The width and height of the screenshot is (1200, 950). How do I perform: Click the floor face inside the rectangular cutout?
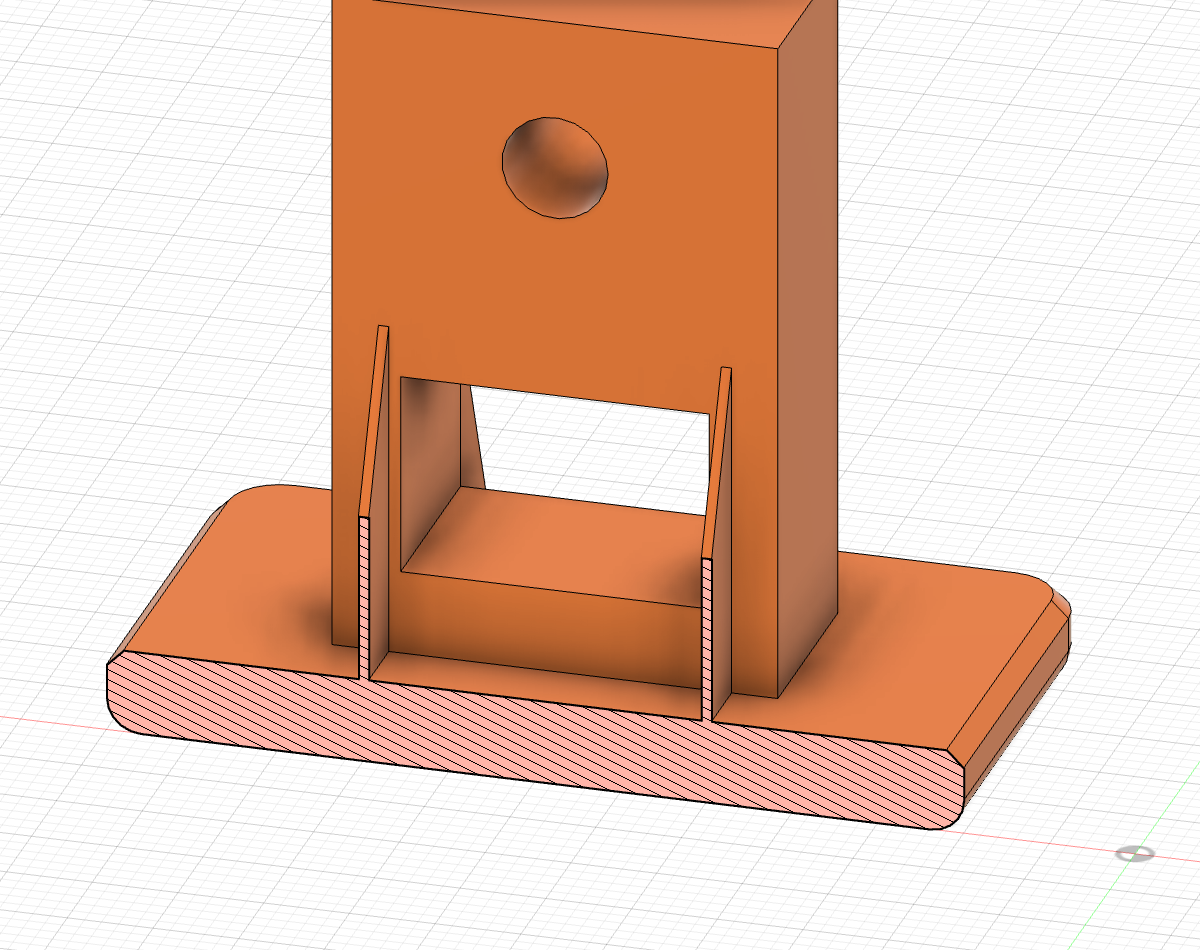565,545
